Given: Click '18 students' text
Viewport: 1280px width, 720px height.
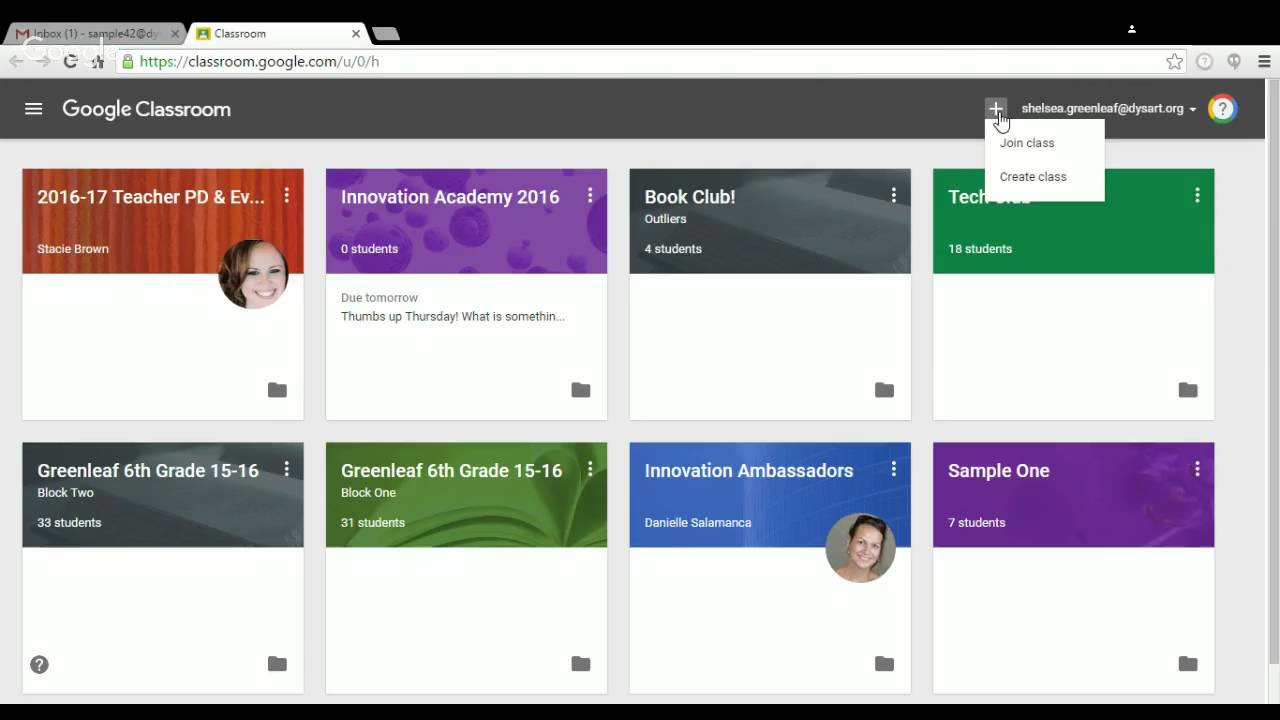Looking at the screenshot, I should pyautogui.click(x=980, y=249).
